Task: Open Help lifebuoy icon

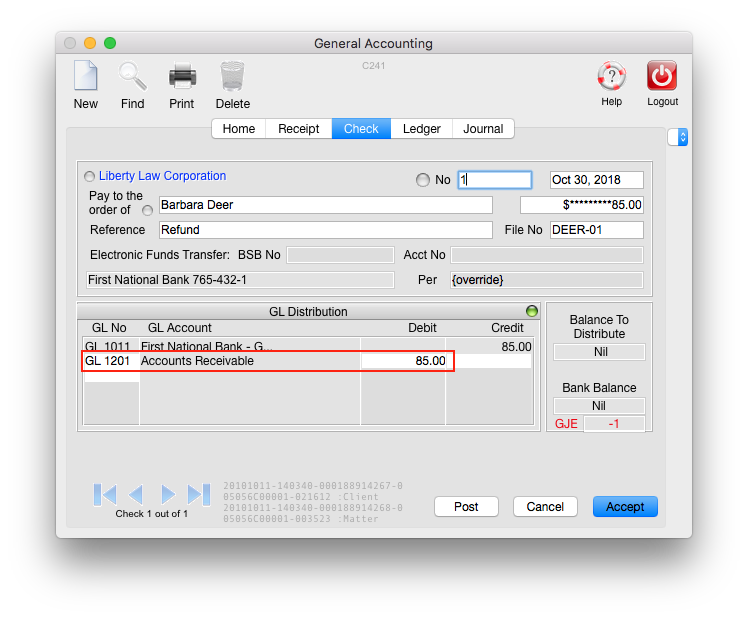Action: point(612,75)
